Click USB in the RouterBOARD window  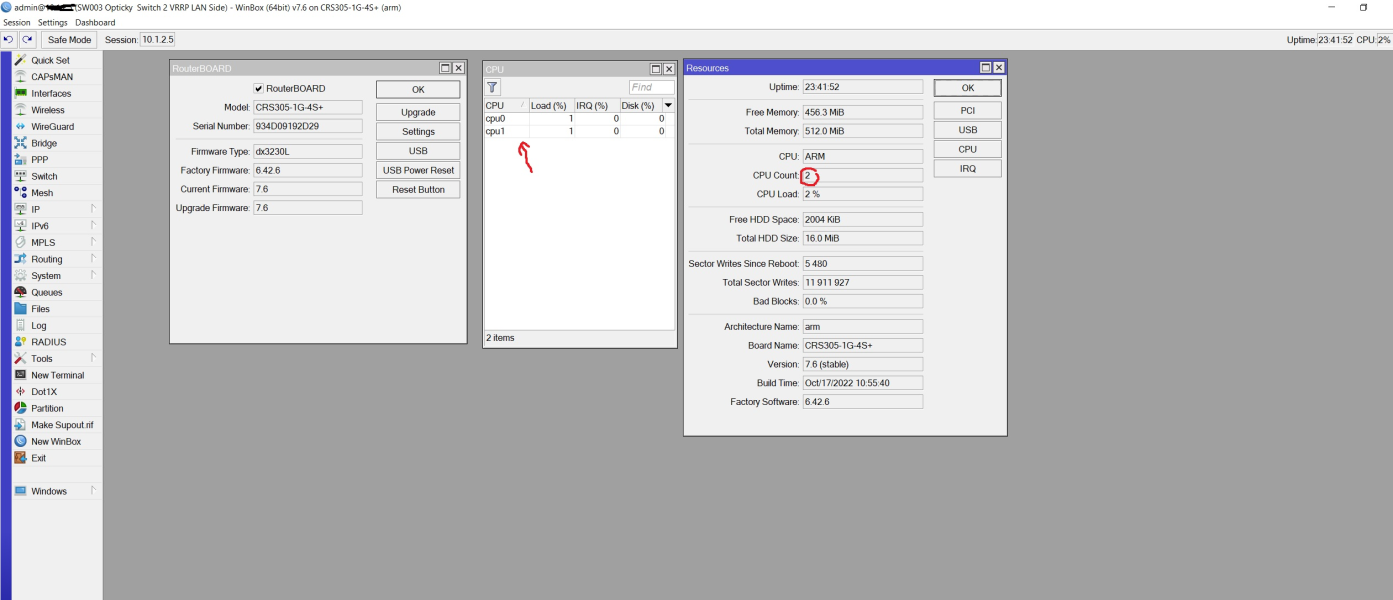coord(418,151)
